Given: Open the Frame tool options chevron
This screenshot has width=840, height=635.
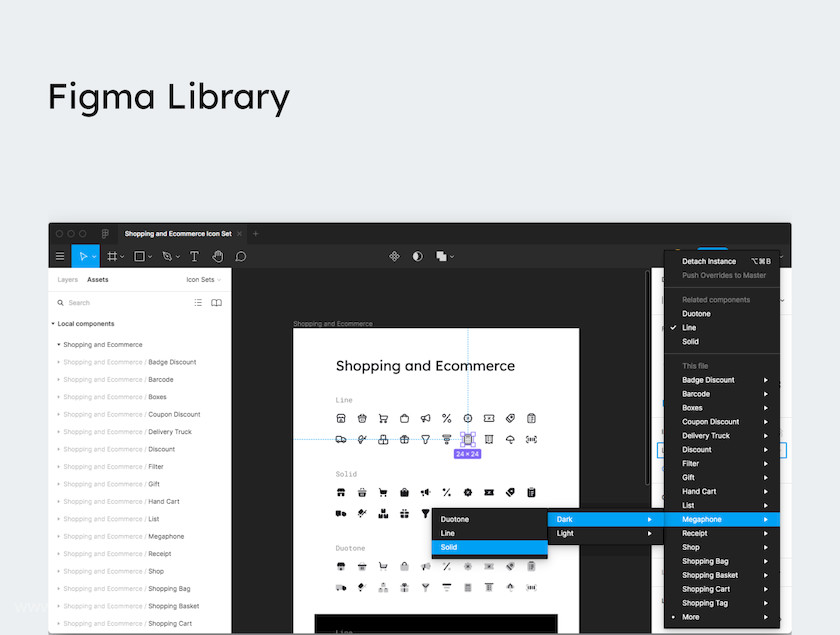Looking at the screenshot, I should pyautogui.click(x=122, y=257).
